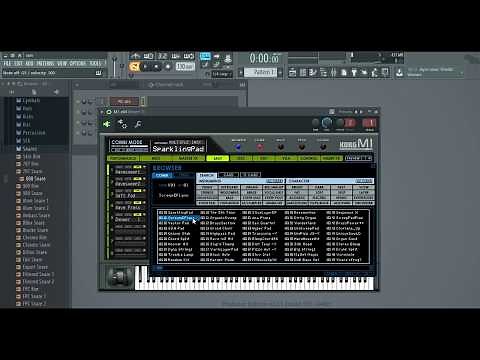480x360 pixels.
Task: Select the Classic Snare sample
Action: click(x=33, y=245)
